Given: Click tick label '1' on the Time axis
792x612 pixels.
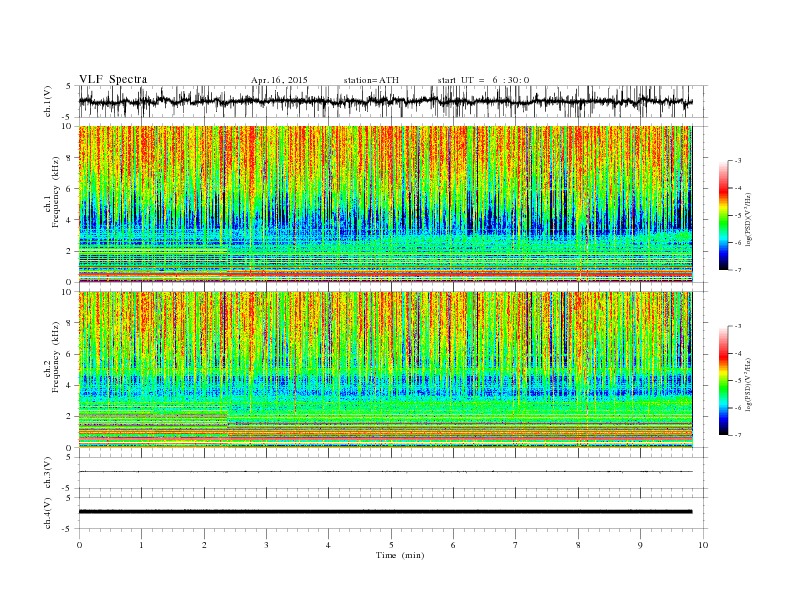Looking at the screenshot, I should tap(141, 545).
